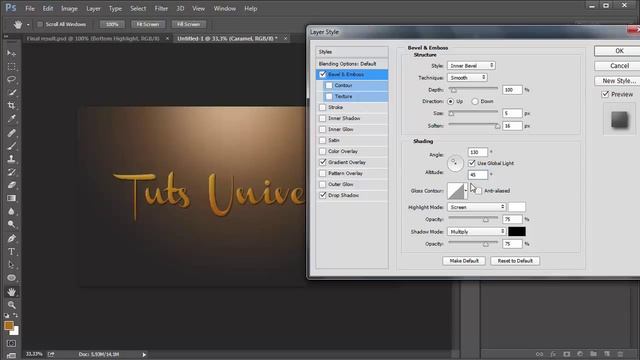Click OK in Layer Style dialog
This screenshot has height=360, width=640.
619,51
